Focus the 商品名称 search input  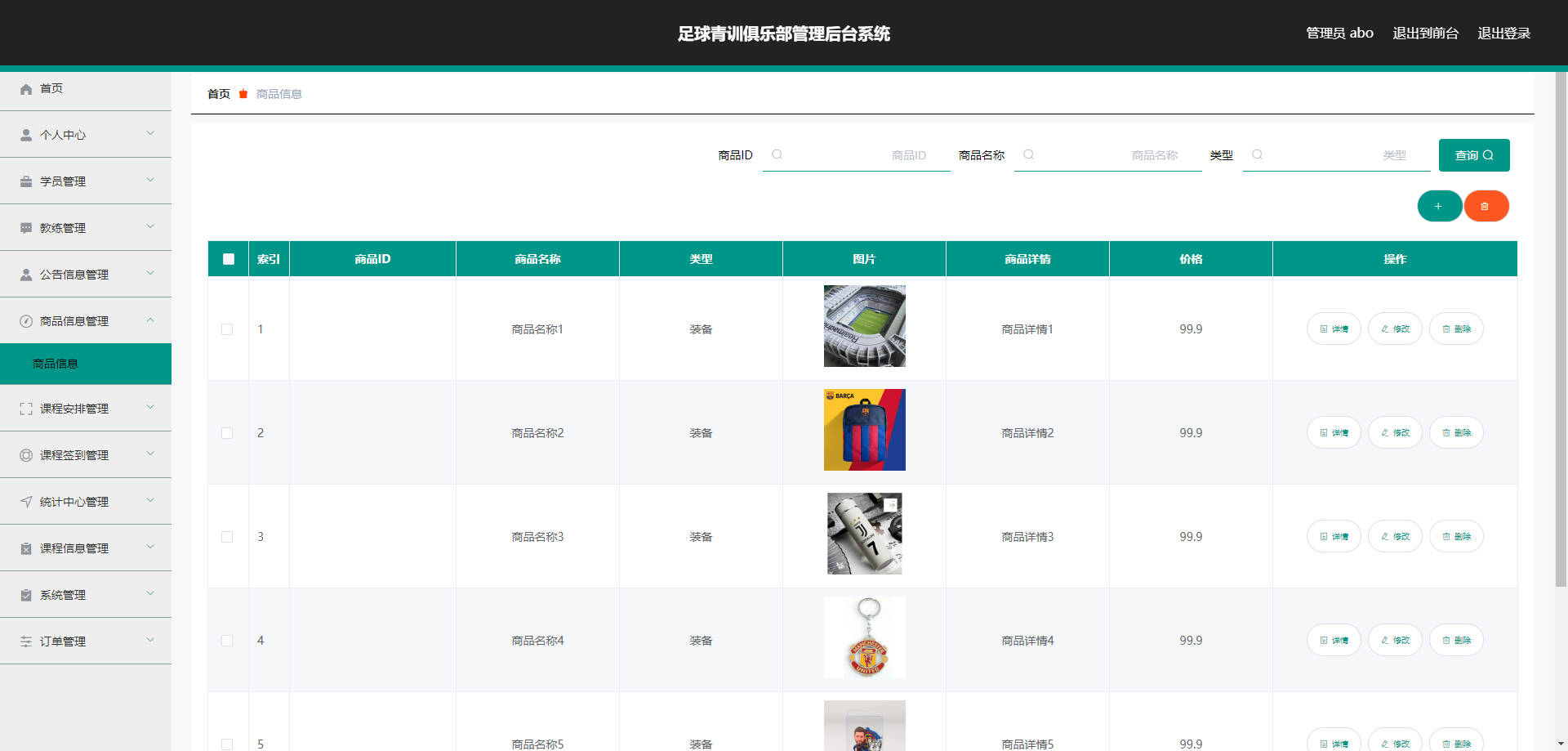click(x=1108, y=155)
